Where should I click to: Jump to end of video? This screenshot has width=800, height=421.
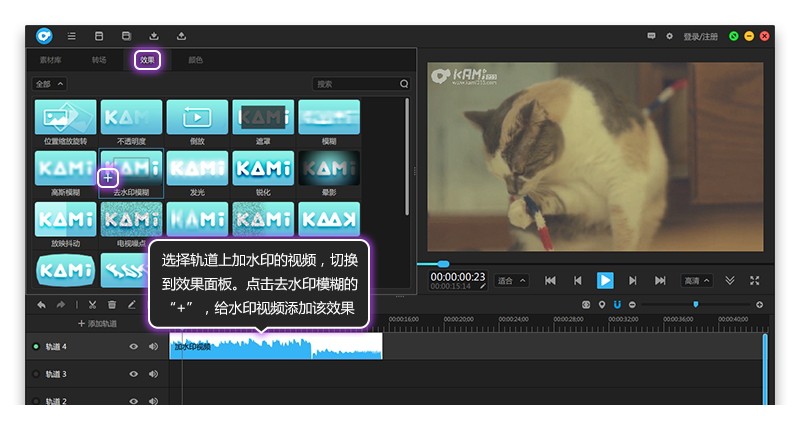(660, 281)
